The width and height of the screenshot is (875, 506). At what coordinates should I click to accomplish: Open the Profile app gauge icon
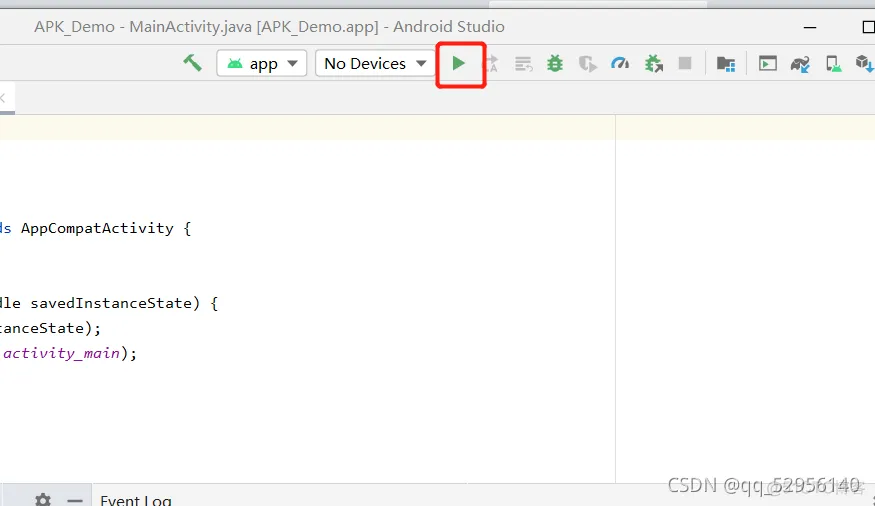tap(620, 64)
